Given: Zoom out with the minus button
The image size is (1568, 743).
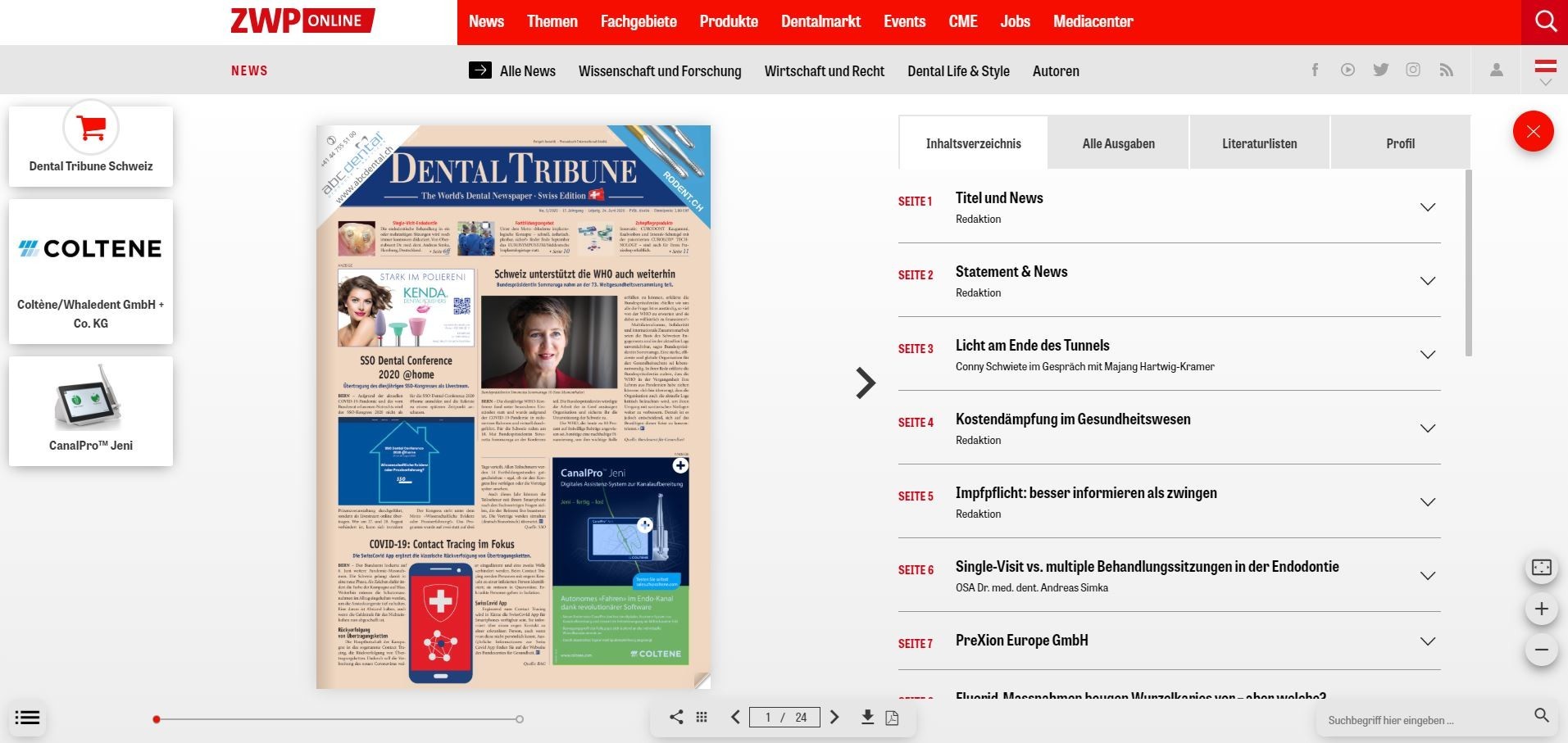Looking at the screenshot, I should [1542, 650].
